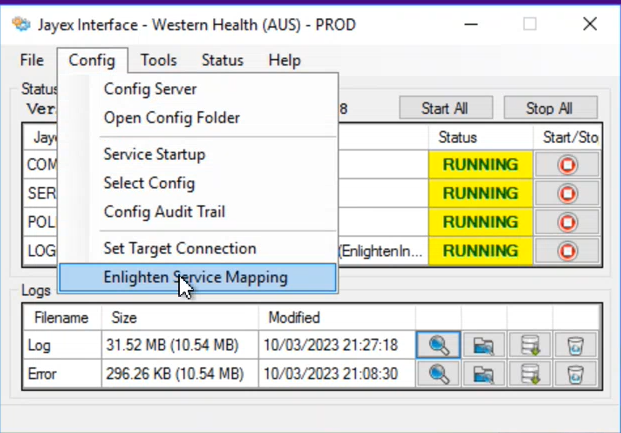Select the RUNNING status of LOG row
Image resolution: width=621 pixels, height=433 pixels.
click(x=480, y=251)
